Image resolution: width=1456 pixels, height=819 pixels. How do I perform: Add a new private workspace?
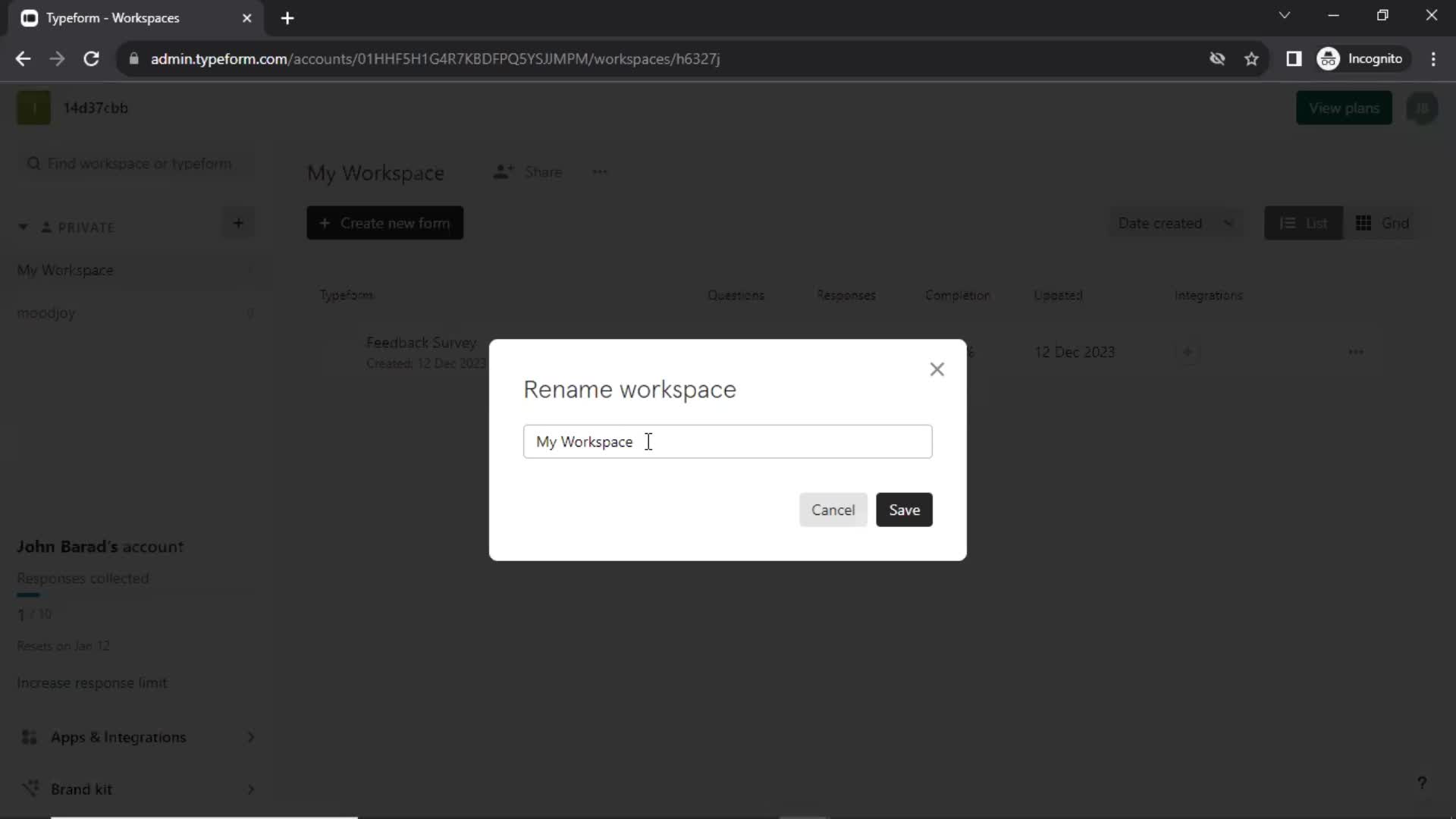238,223
